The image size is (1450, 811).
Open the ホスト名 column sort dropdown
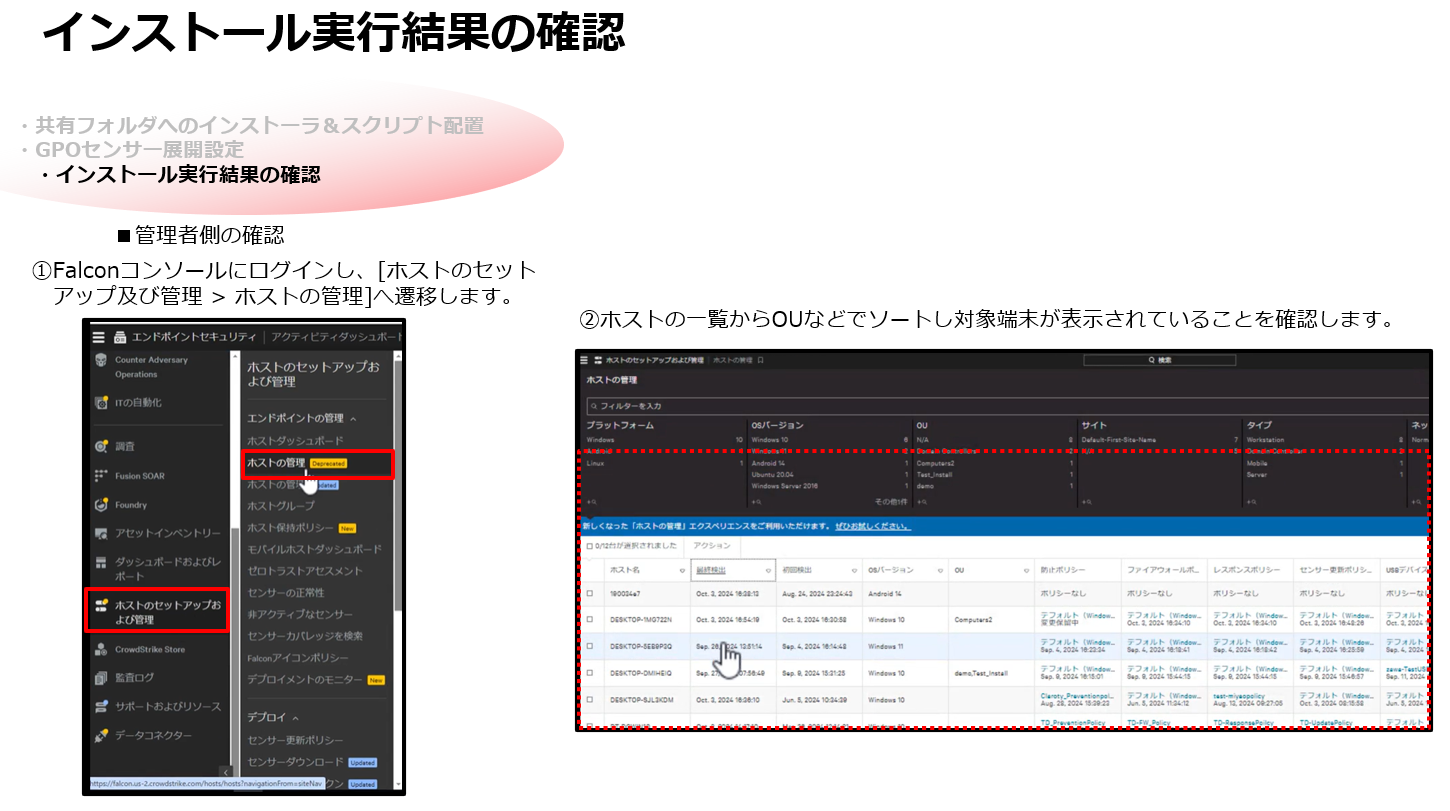(683, 570)
